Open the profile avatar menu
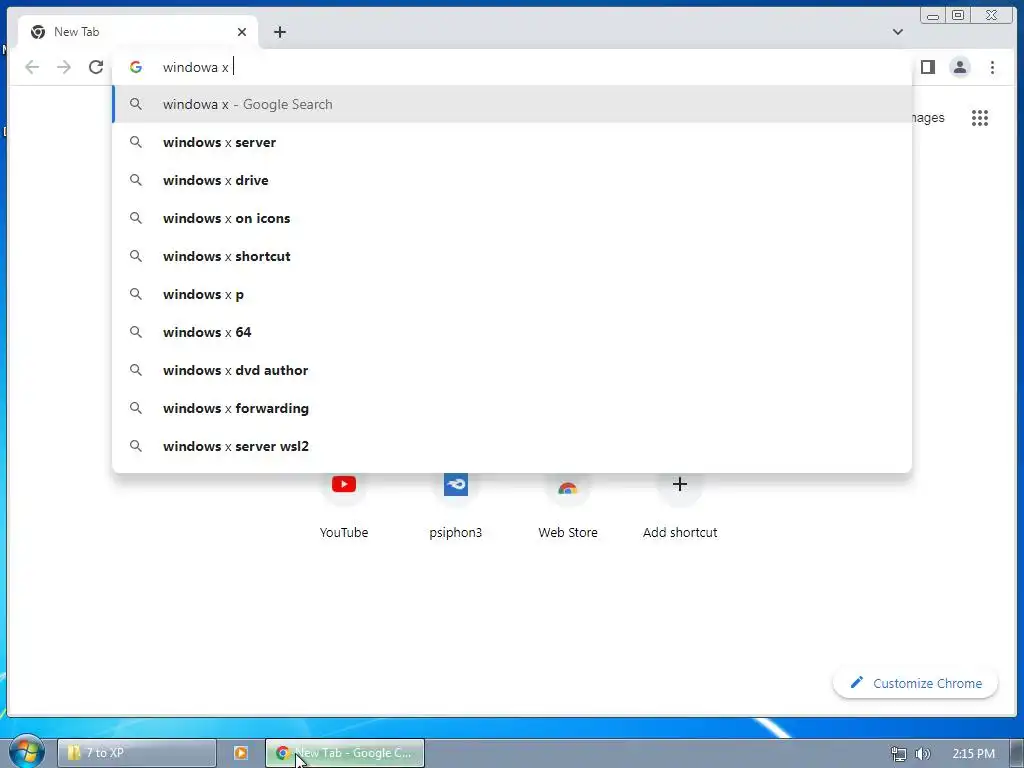Screen dimensions: 1024x768 (960, 67)
